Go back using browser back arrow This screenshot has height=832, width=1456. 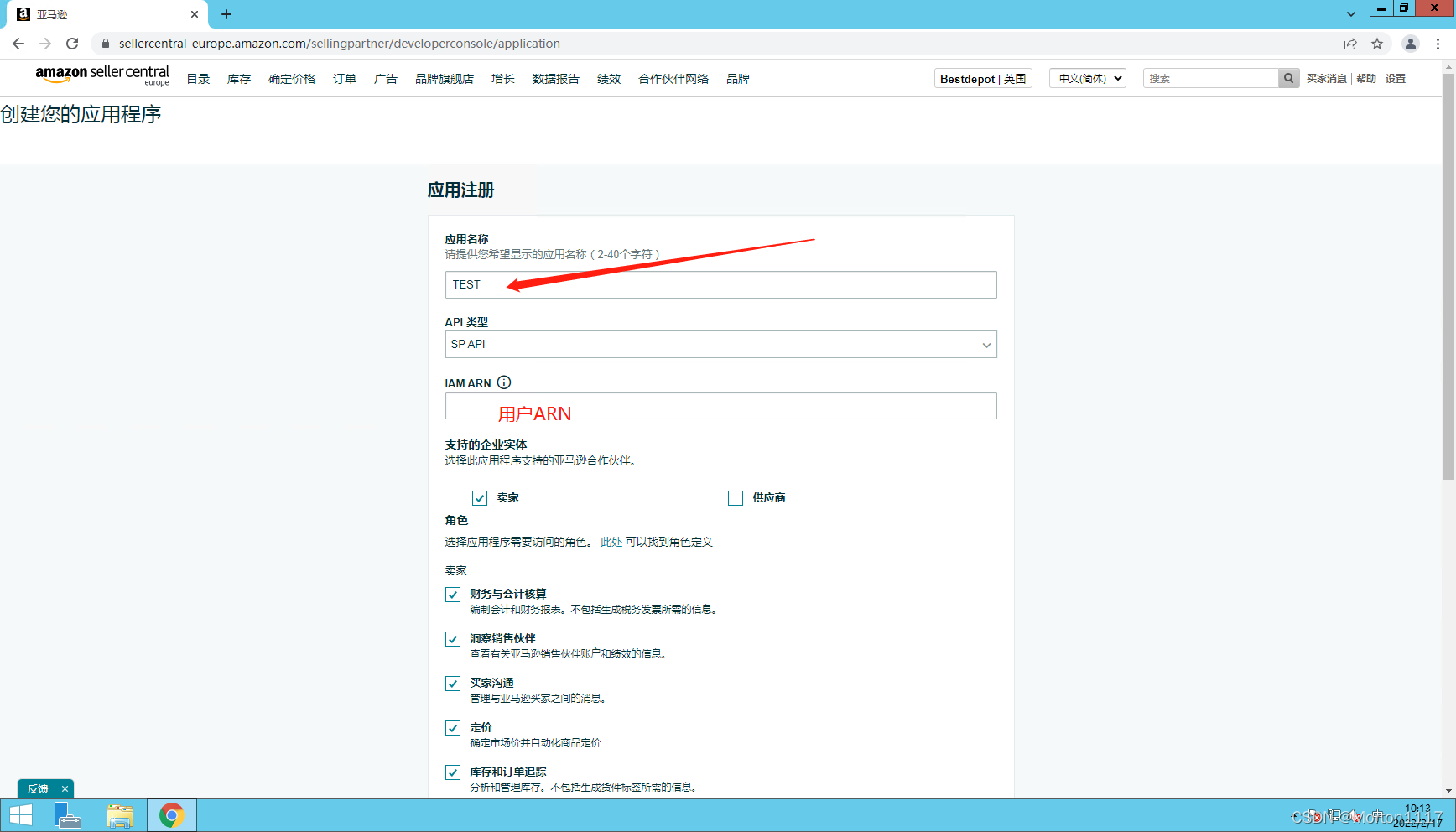[18, 44]
